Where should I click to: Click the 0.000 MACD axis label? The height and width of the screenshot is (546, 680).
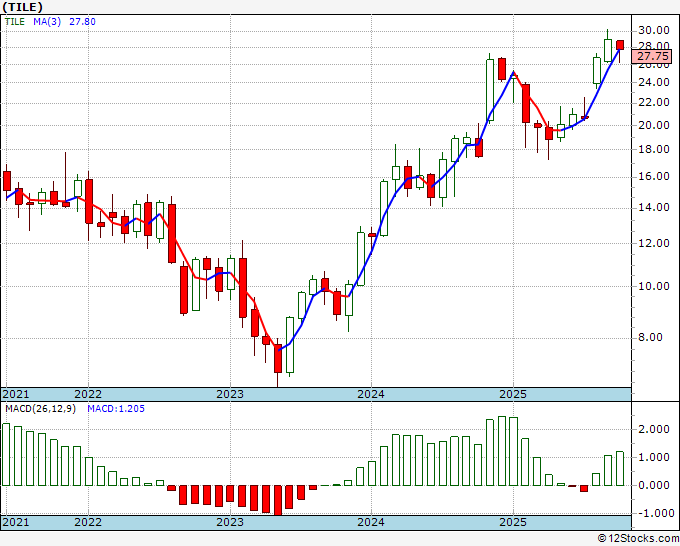point(653,485)
